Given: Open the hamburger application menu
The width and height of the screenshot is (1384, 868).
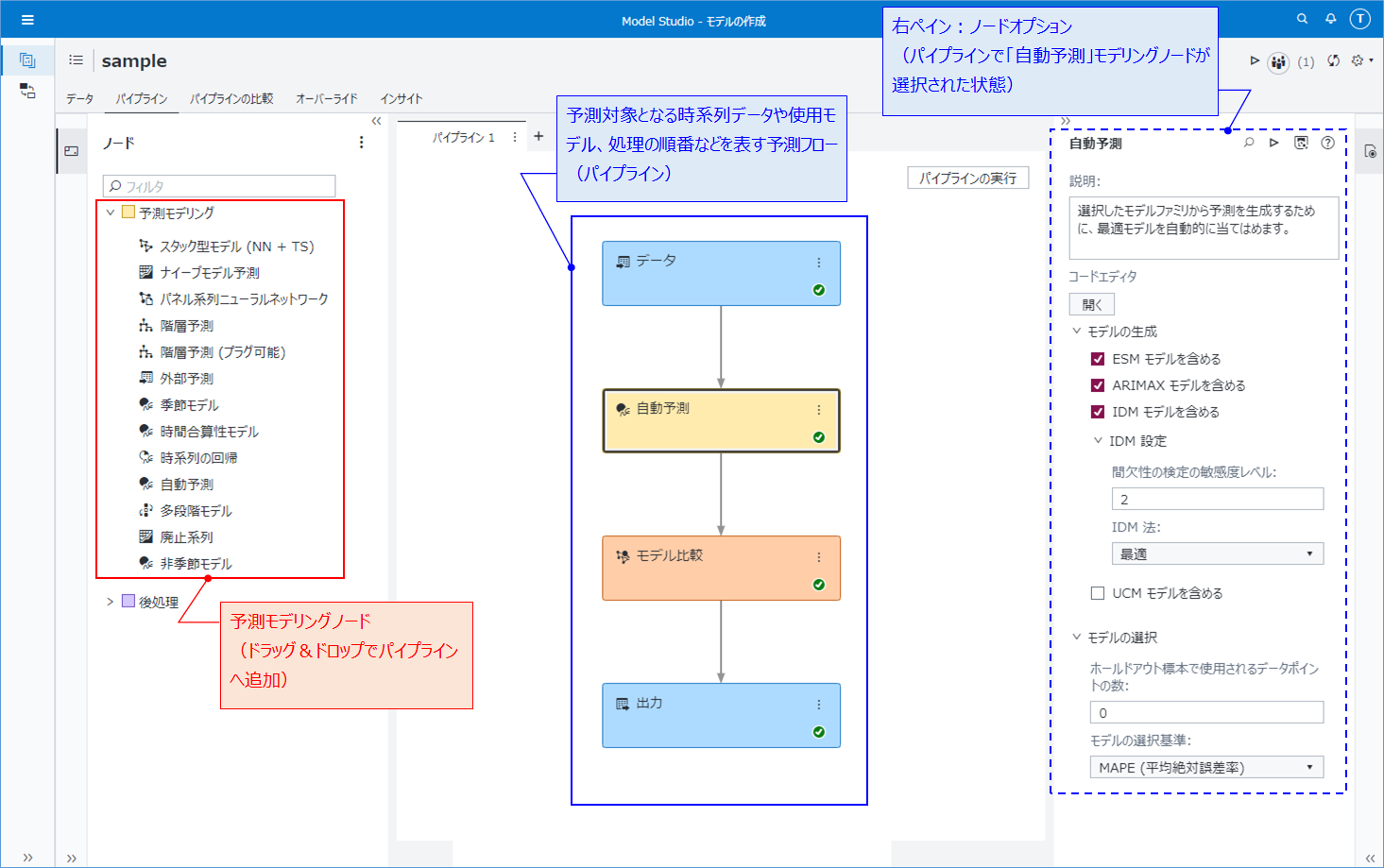Looking at the screenshot, I should pyautogui.click(x=27, y=20).
